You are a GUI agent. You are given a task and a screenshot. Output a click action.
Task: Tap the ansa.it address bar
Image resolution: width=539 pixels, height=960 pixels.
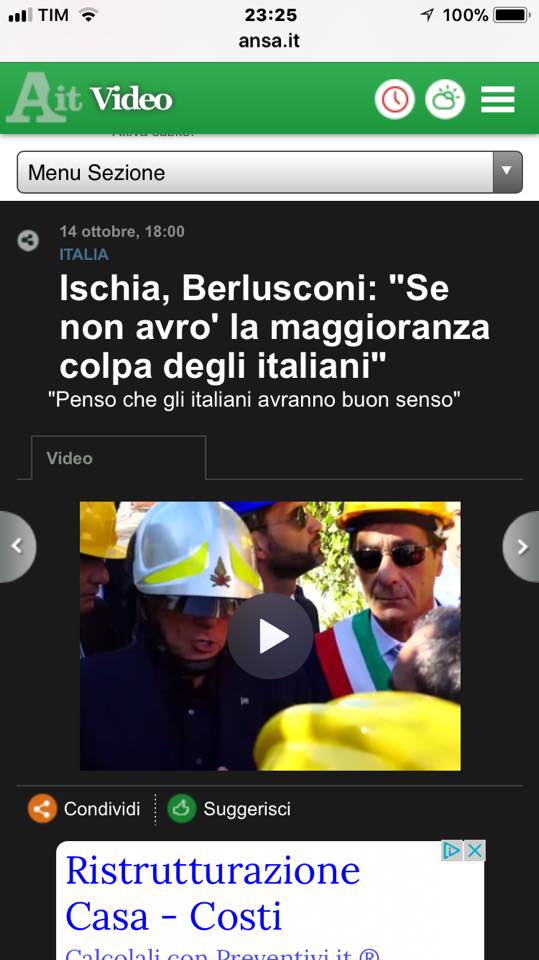tap(270, 41)
